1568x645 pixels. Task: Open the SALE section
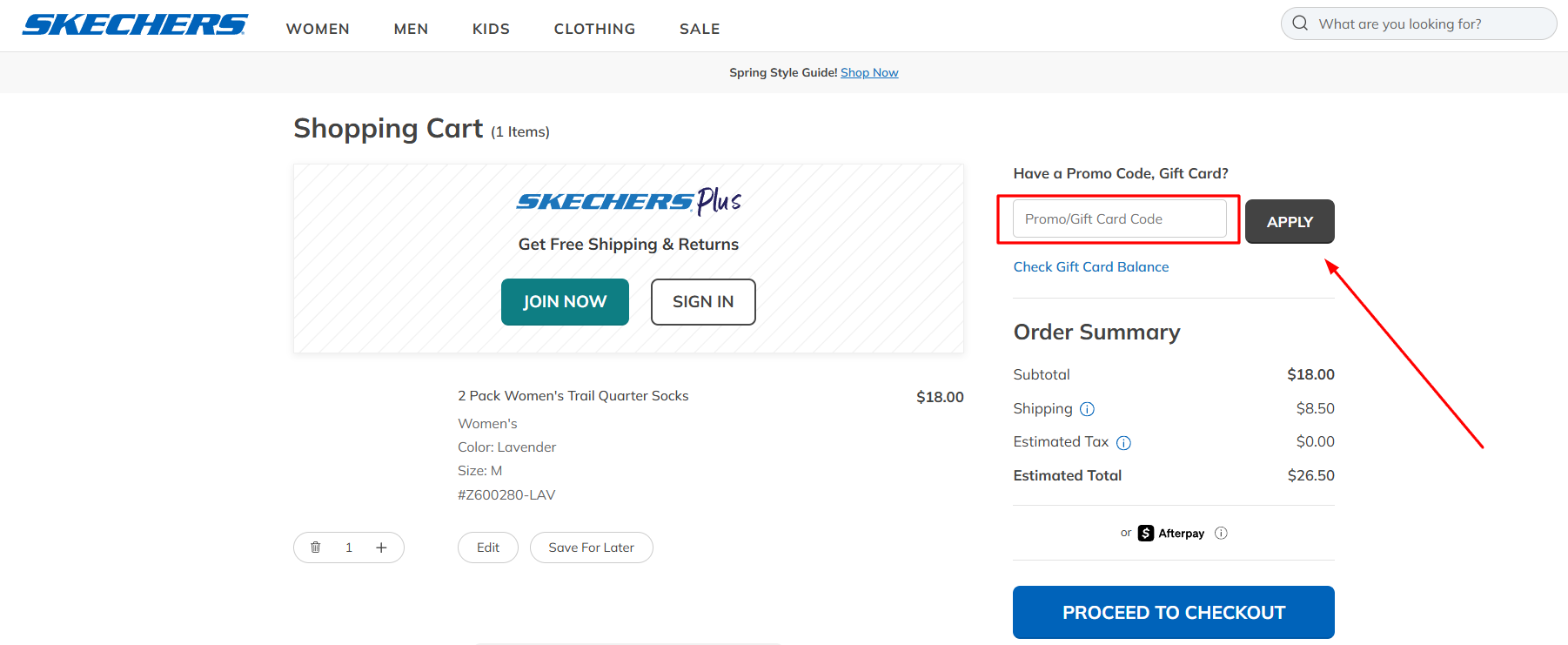[700, 29]
